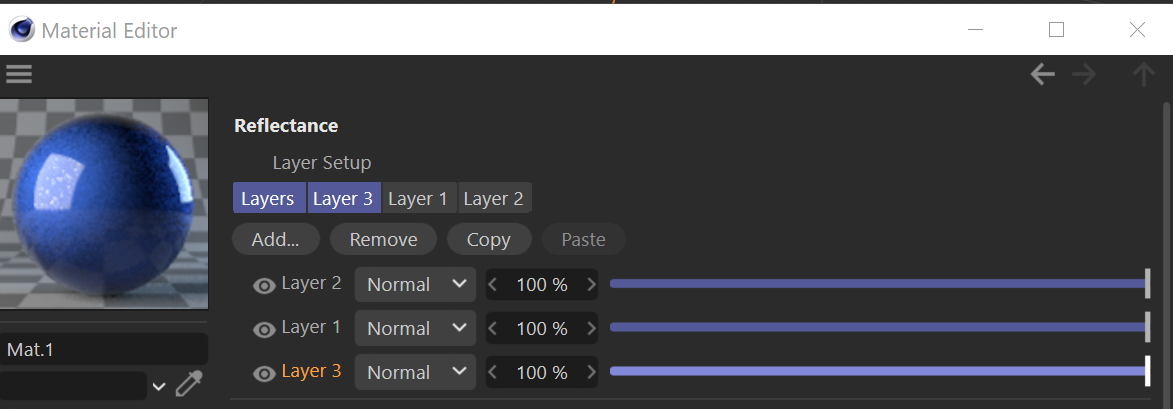Click the Add... button
Image resolution: width=1173 pixels, height=409 pixels.
pyautogui.click(x=275, y=240)
